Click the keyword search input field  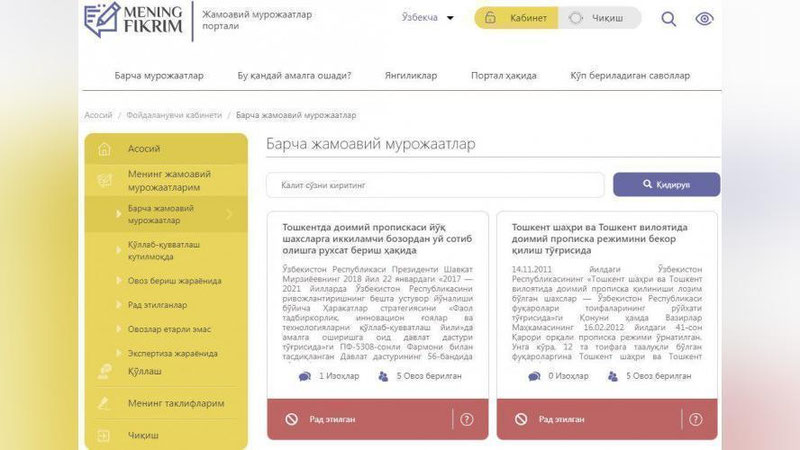[x=435, y=185]
